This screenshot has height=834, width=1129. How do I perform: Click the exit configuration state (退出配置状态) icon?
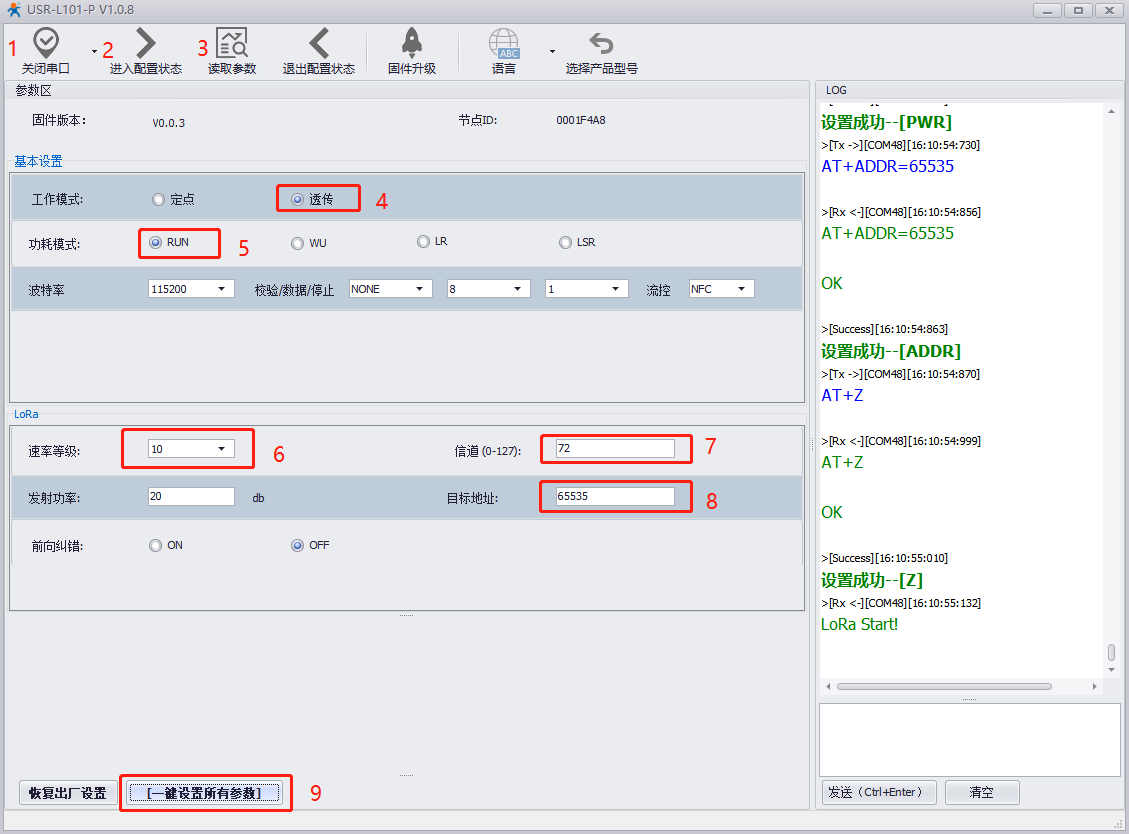pos(318,44)
